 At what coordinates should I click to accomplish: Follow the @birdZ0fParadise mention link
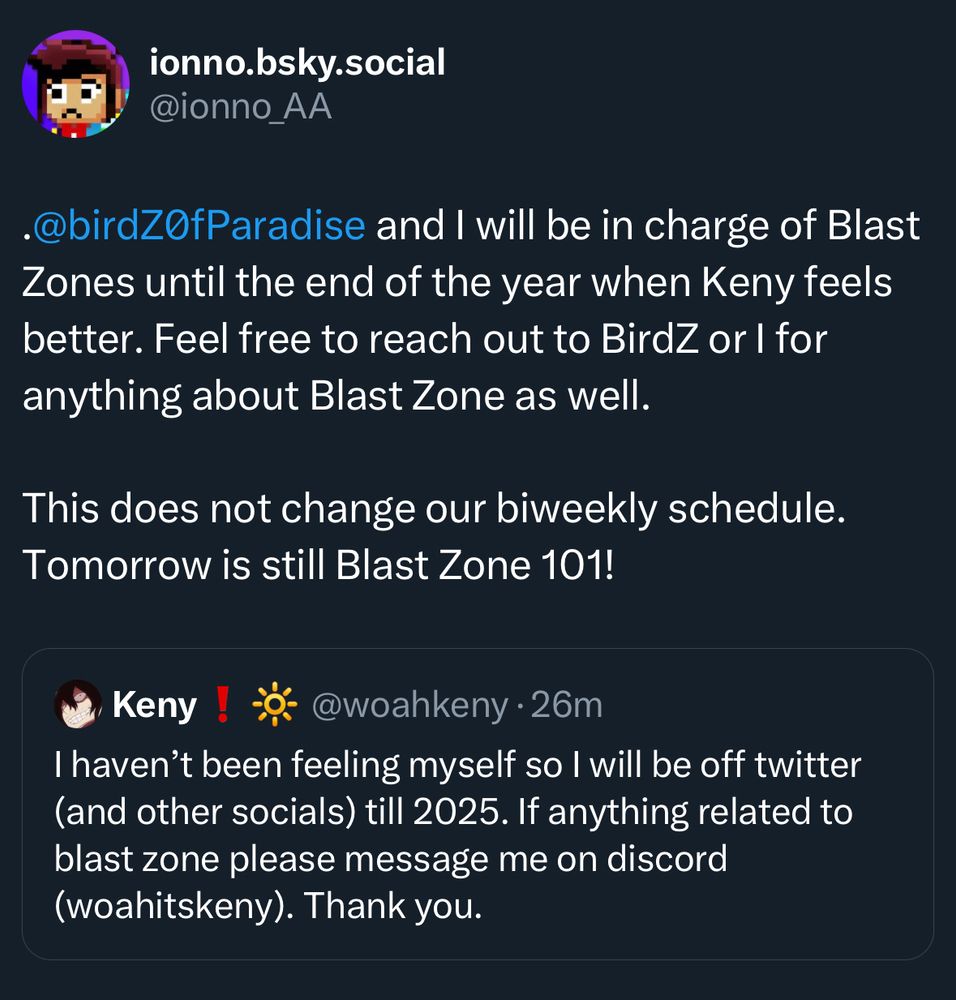coord(197,226)
